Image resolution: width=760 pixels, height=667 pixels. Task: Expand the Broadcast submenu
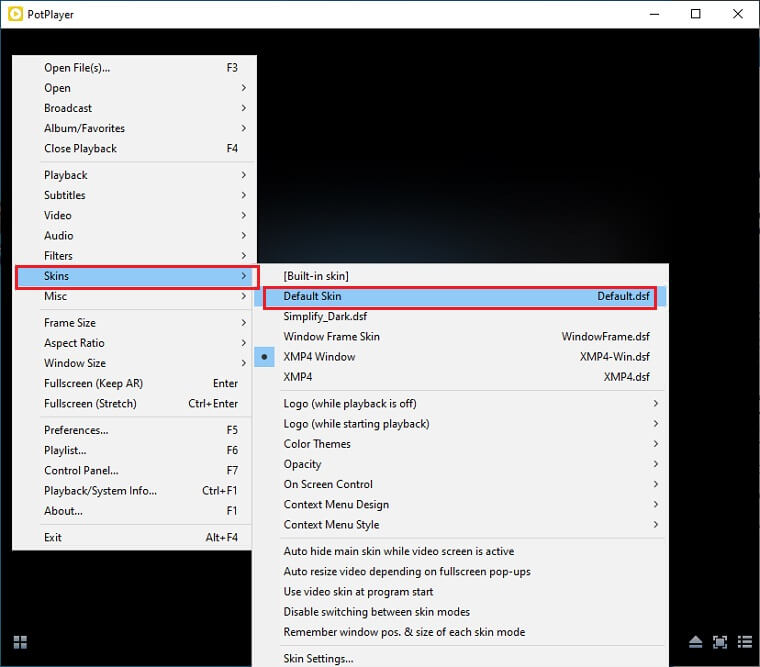coord(134,108)
